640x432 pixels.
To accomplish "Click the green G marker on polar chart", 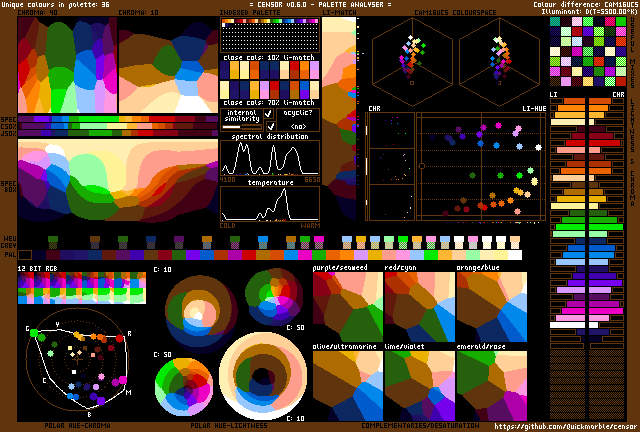I will (34, 333).
